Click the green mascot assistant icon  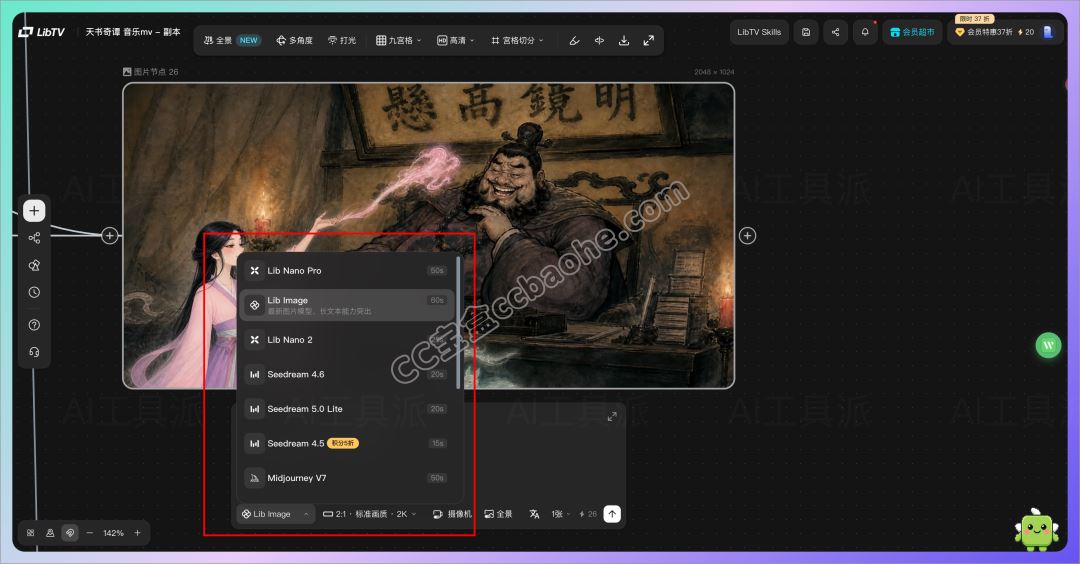[x=1035, y=530]
